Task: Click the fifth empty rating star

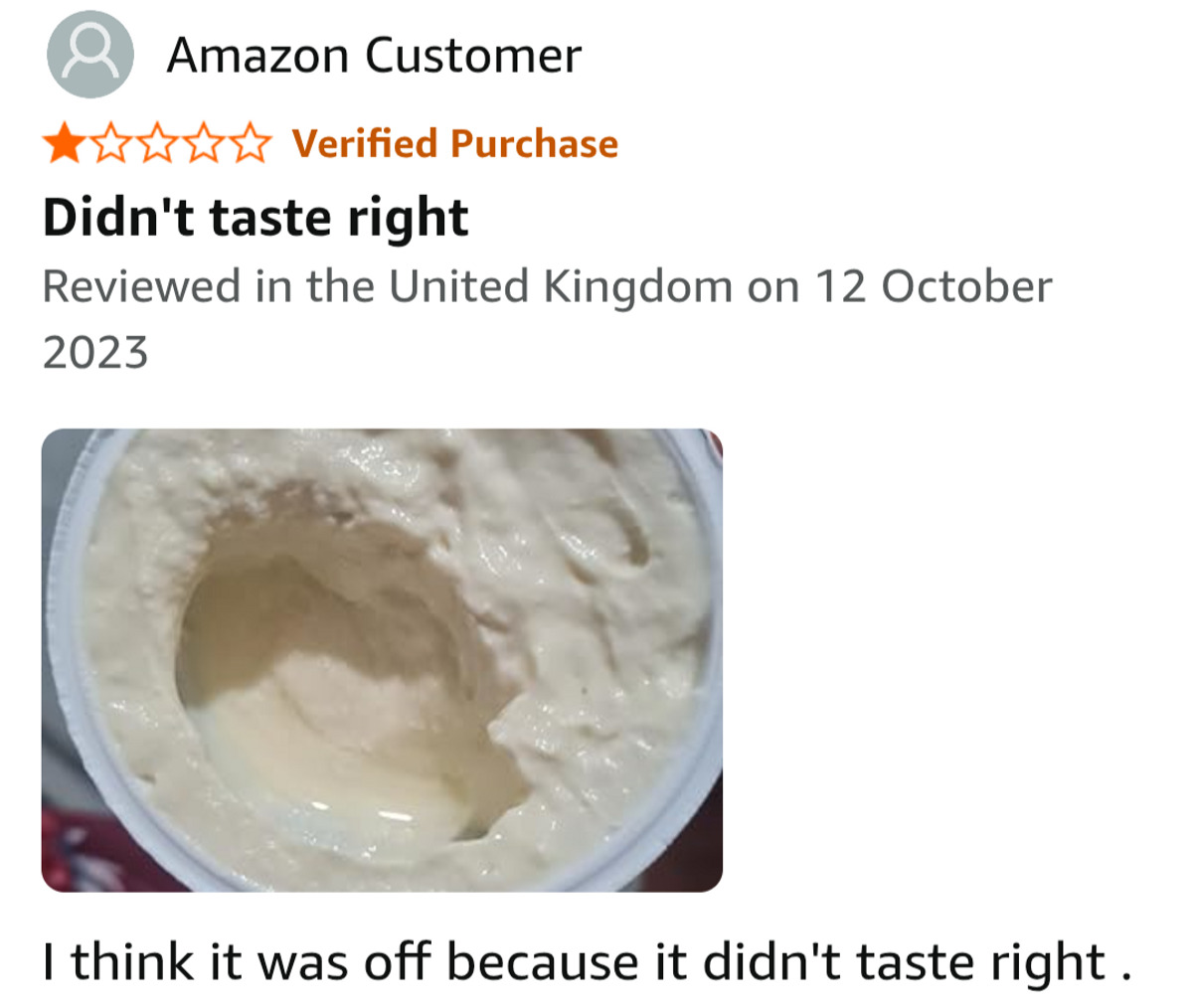Action: click(248, 144)
